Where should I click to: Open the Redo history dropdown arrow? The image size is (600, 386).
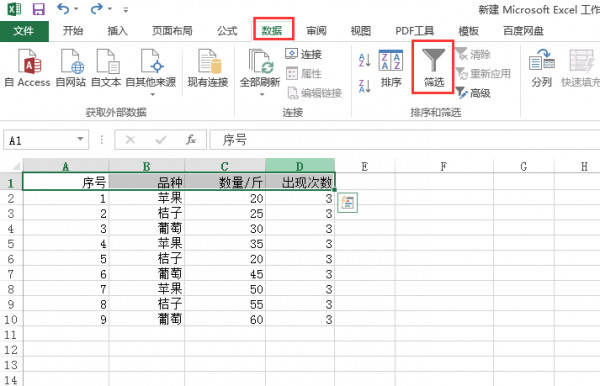pos(110,9)
